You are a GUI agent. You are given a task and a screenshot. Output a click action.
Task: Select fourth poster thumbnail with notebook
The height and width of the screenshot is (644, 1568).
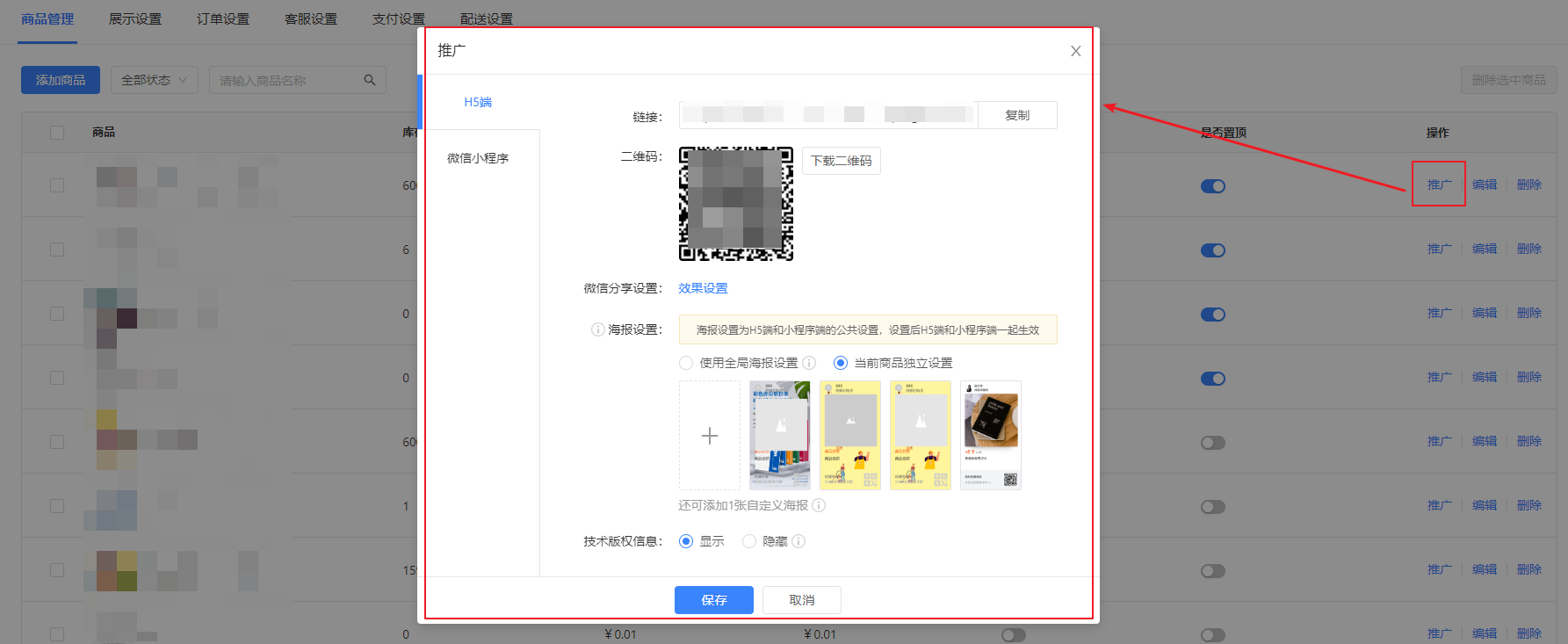[x=991, y=436]
